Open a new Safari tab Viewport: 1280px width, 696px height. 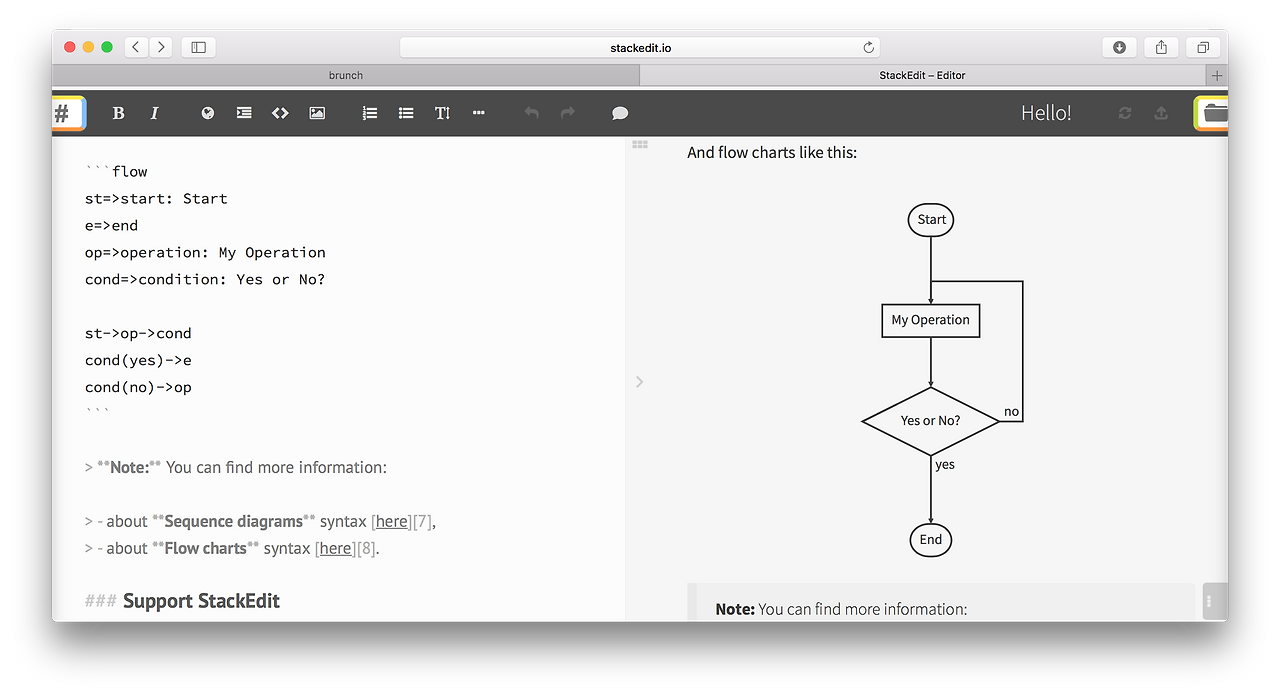point(1217,75)
